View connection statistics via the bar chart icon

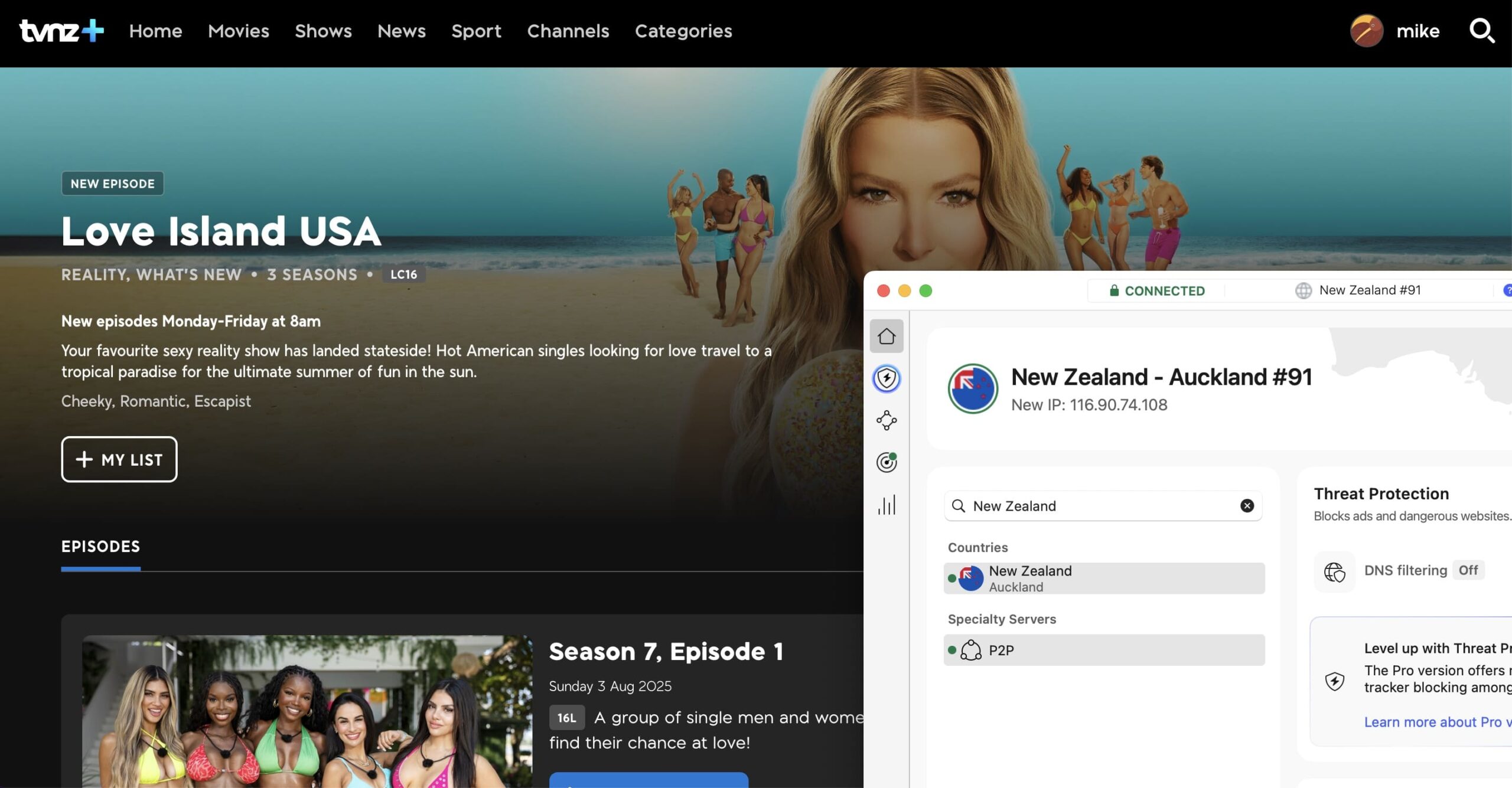point(886,505)
